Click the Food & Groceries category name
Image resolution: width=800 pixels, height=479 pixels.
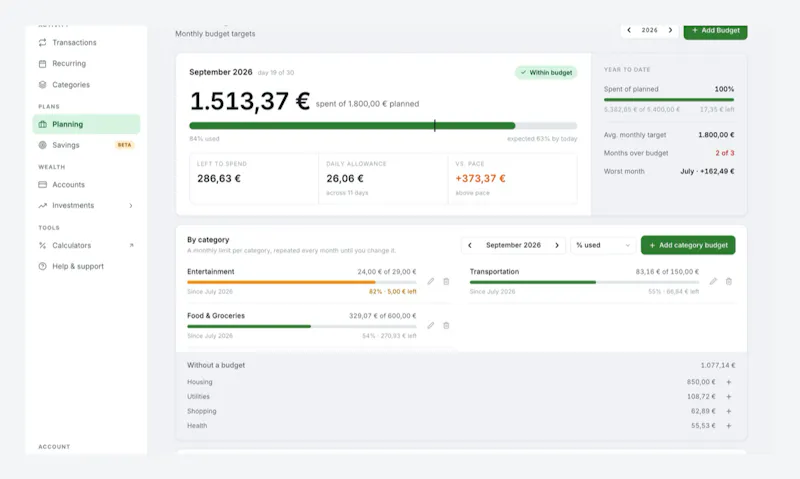click(x=216, y=316)
